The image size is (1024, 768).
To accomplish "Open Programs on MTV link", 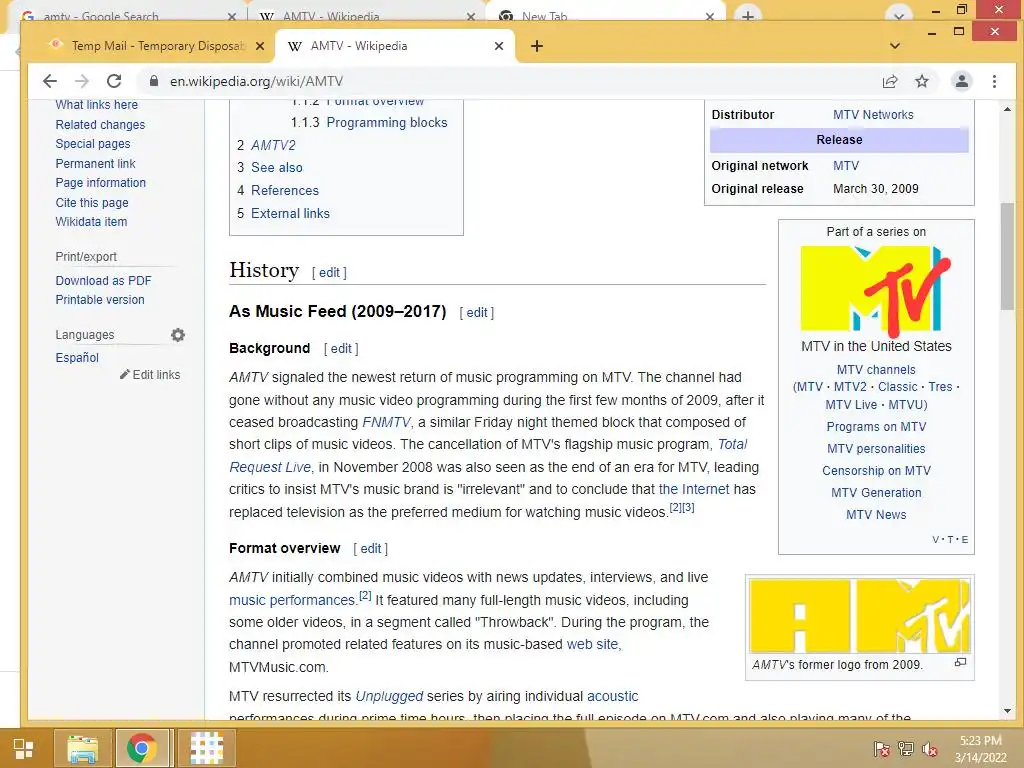I will click(x=876, y=426).
